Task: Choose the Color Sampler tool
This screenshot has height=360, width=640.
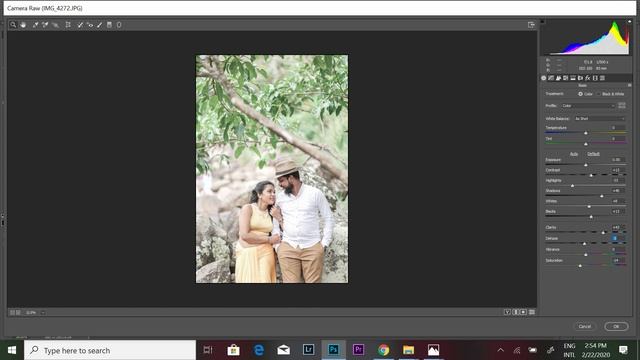Action: coord(45,25)
